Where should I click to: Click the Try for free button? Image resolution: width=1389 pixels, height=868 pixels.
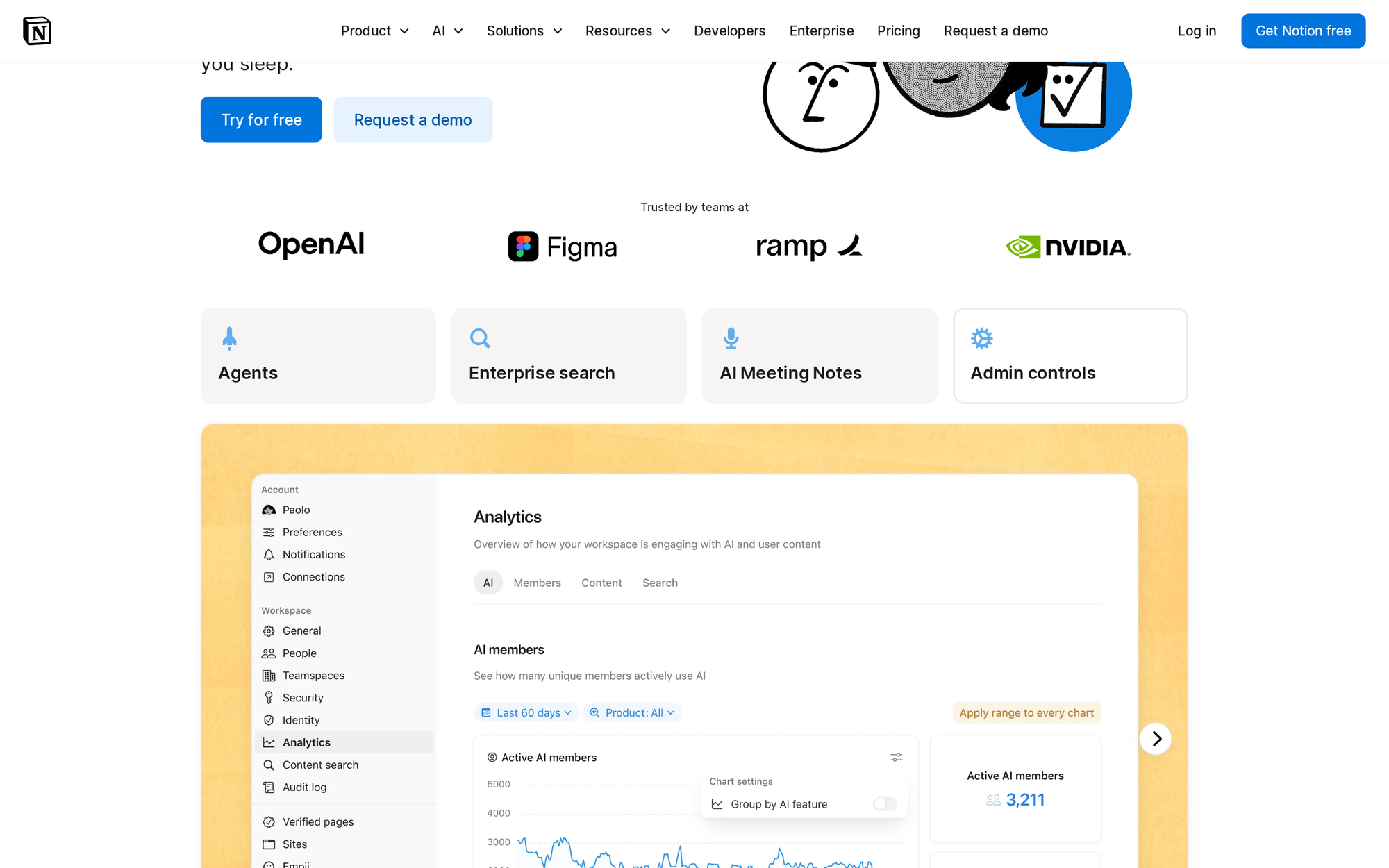coord(261,119)
